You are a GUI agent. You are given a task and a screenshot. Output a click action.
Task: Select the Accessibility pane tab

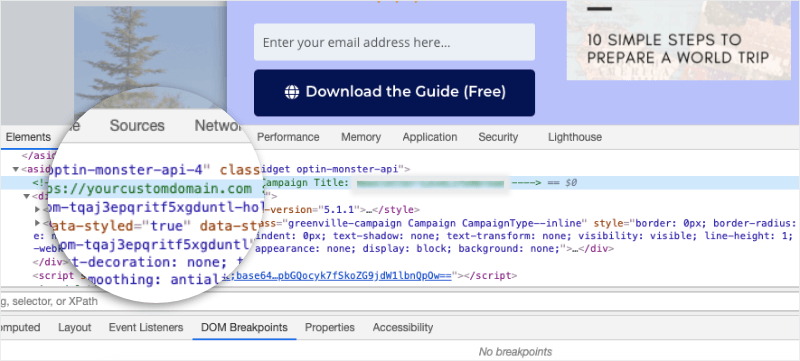click(403, 327)
